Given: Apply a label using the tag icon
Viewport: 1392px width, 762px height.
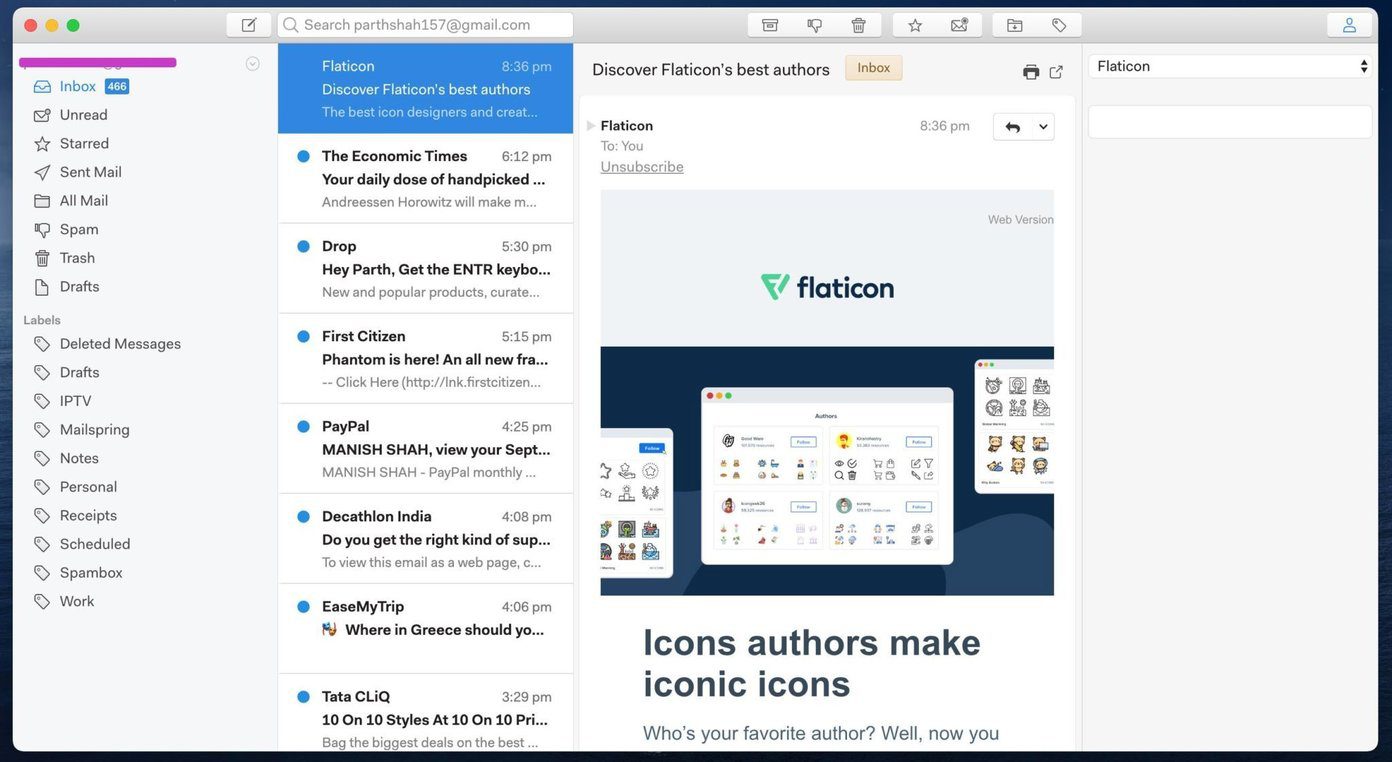Looking at the screenshot, I should (x=1059, y=25).
